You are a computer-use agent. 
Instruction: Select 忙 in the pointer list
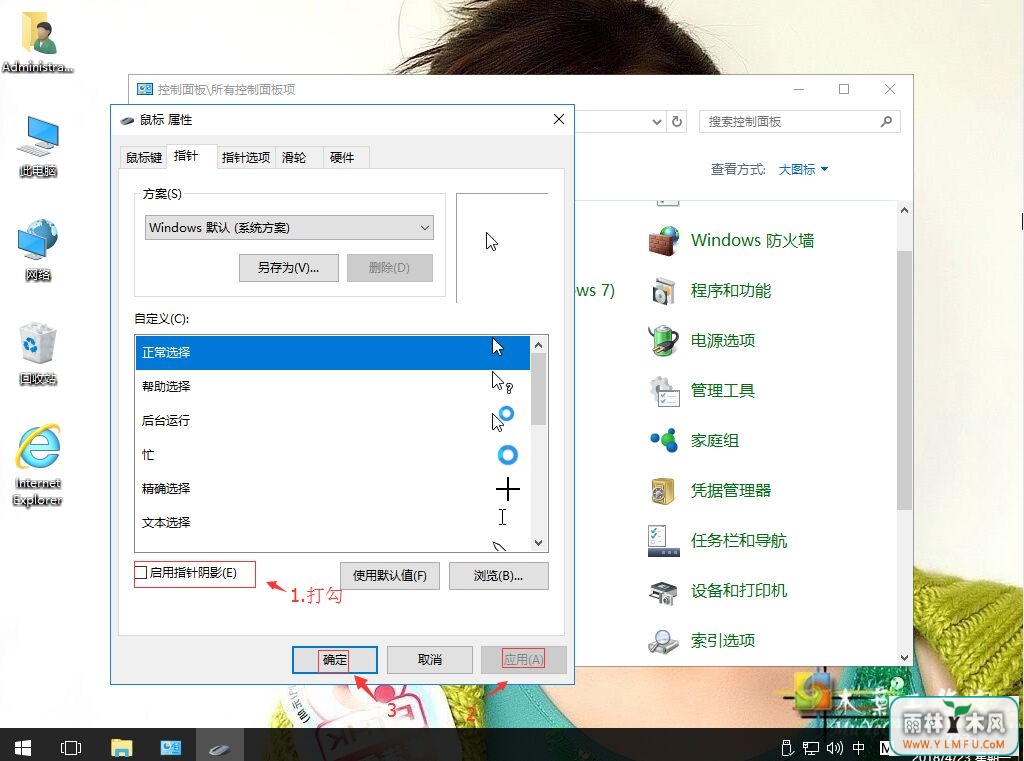pos(332,455)
